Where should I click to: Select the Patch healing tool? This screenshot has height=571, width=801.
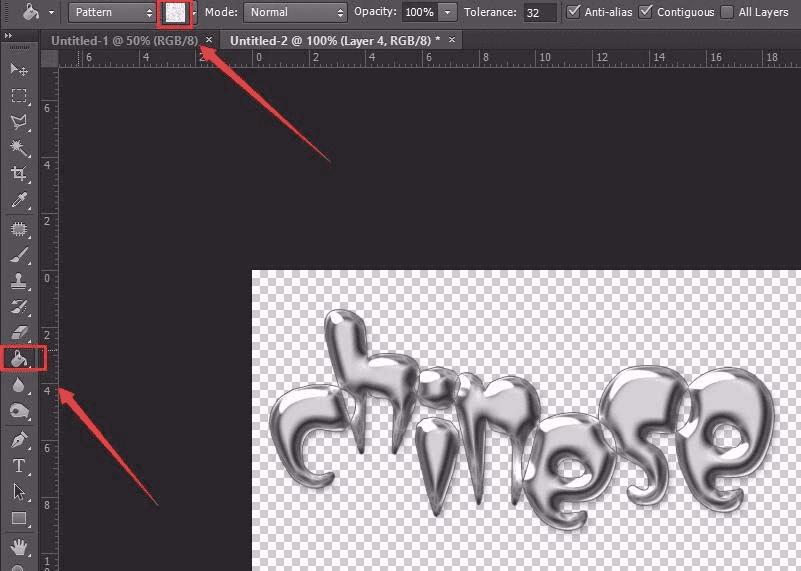click(x=19, y=229)
